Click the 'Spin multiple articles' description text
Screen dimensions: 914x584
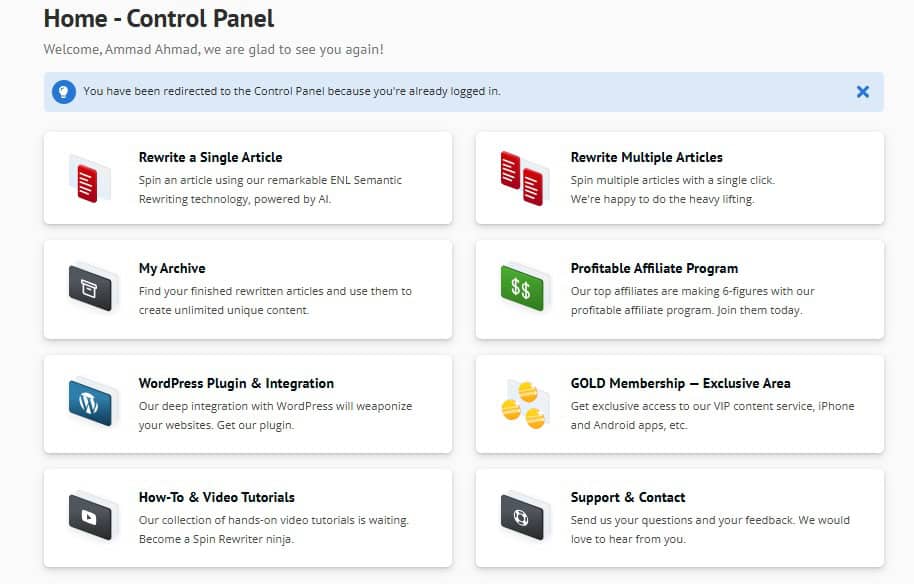(672, 180)
